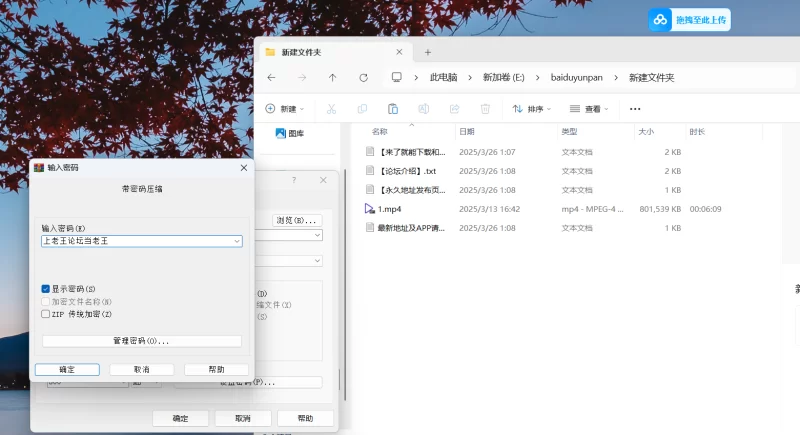Go up one folder with Up arrow
The width and height of the screenshot is (800, 435).
(333, 77)
